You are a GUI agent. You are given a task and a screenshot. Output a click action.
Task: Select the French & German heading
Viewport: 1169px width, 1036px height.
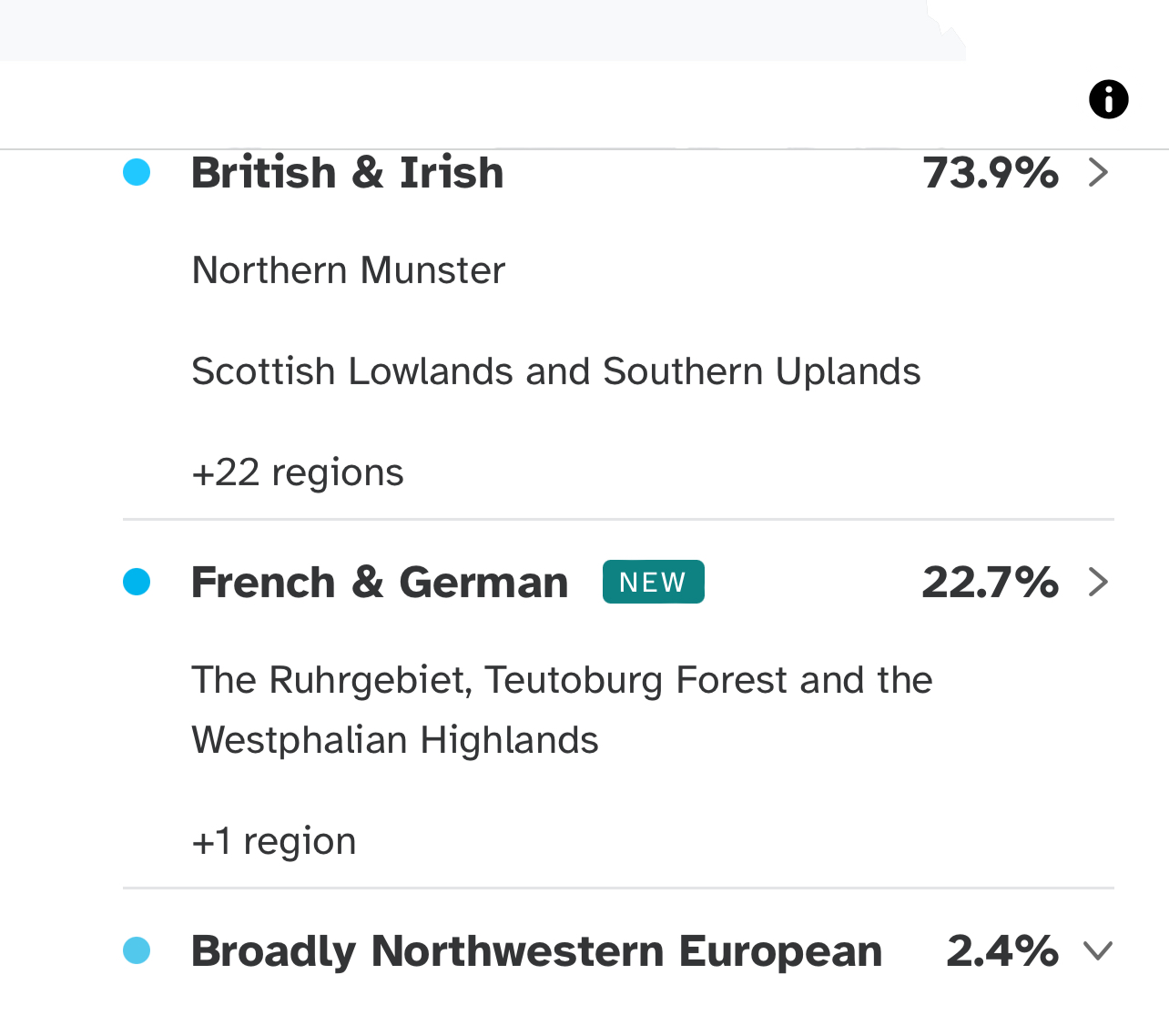coord(380,583)
